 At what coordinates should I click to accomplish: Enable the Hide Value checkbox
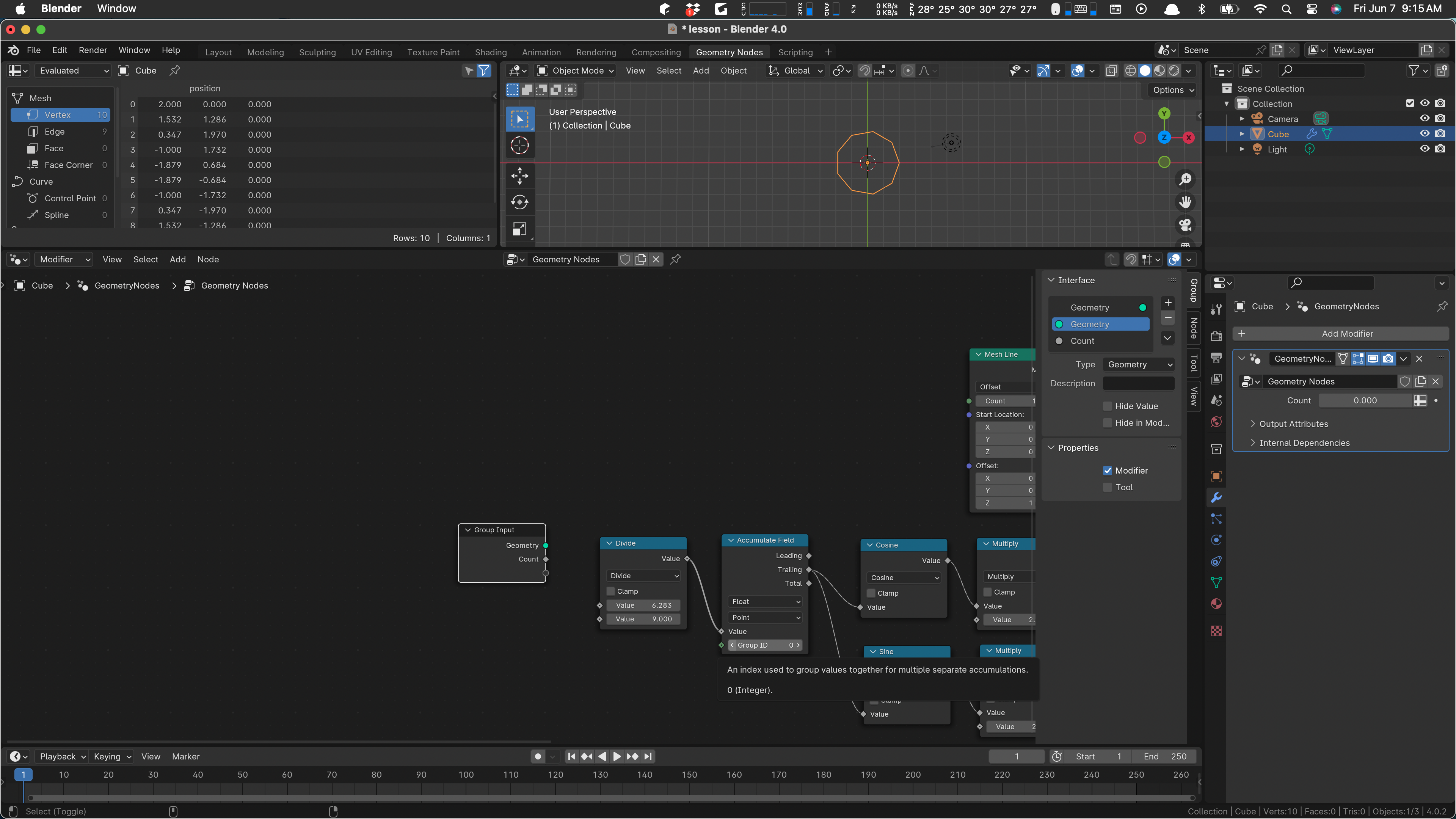pos(1107,406)
